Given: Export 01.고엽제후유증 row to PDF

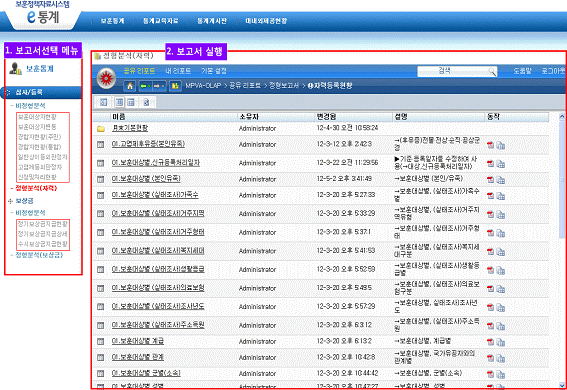Looking at the screenshot, I should tap(491, 145).
